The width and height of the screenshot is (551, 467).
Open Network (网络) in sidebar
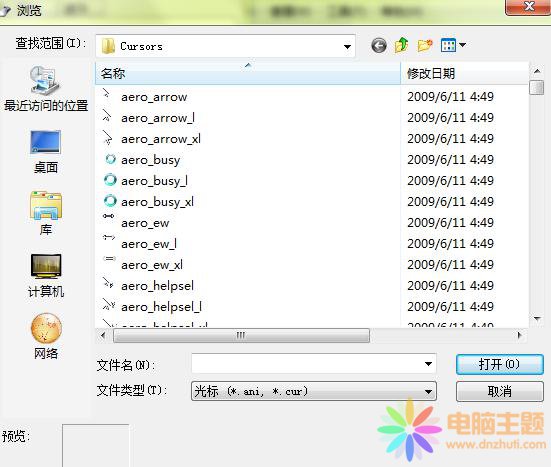click(46, 336)
